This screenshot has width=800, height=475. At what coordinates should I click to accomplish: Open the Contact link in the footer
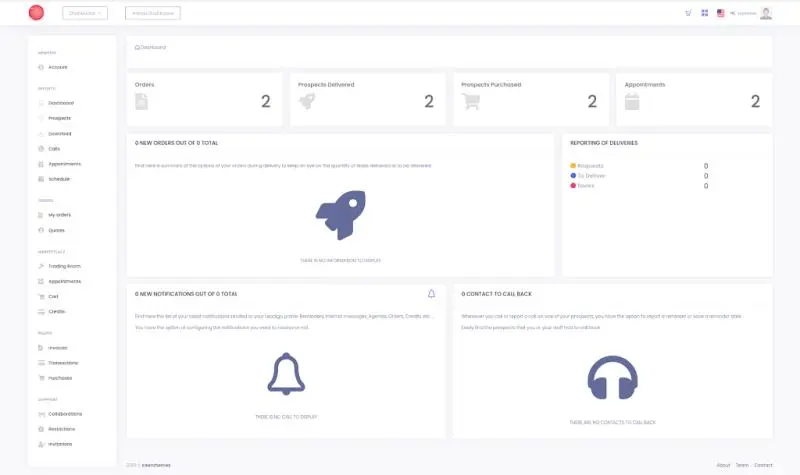pyautogui.click(x=763, y=465)
